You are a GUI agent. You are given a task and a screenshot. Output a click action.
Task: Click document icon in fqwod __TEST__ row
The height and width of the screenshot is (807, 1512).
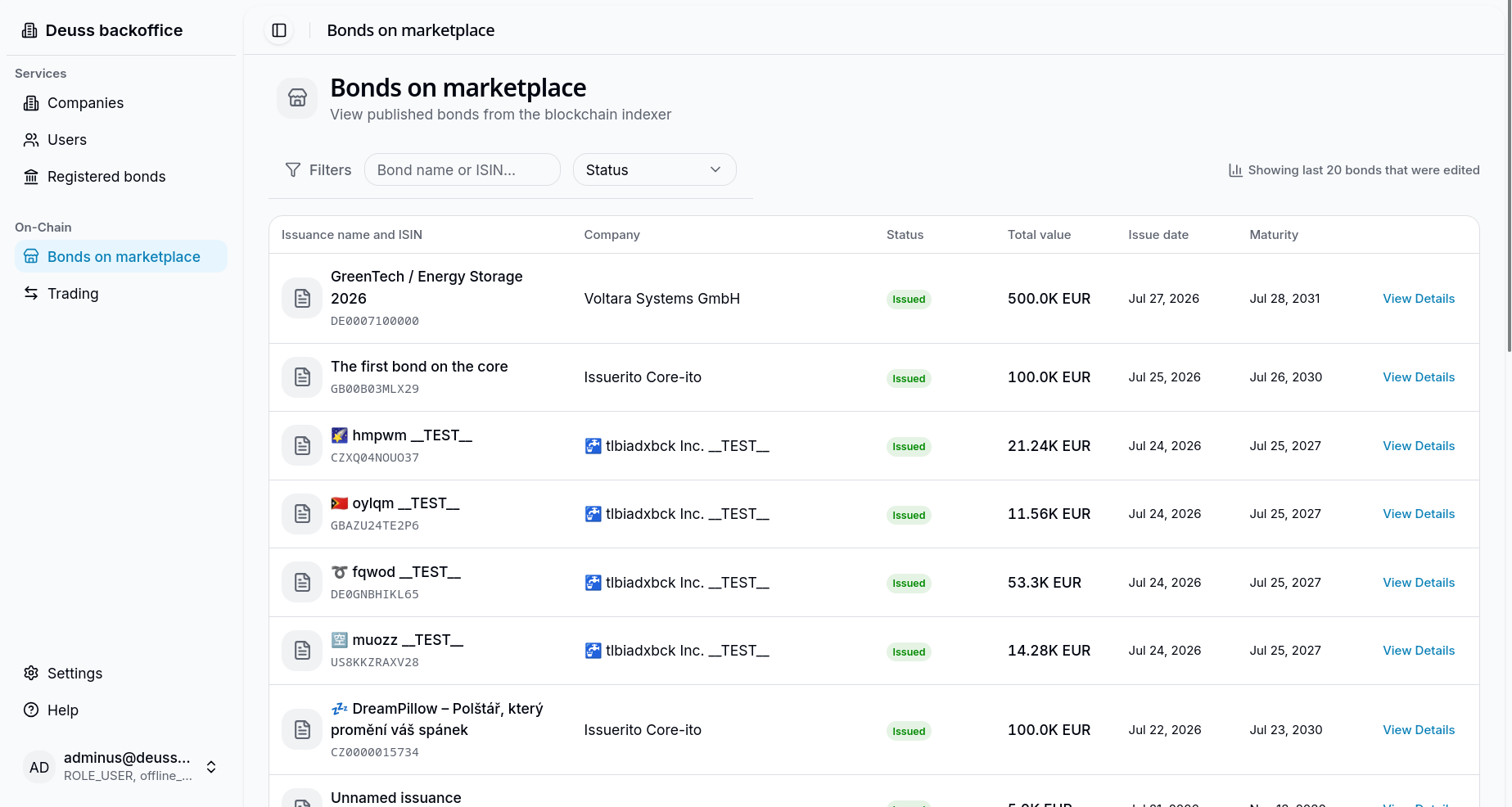302,582
